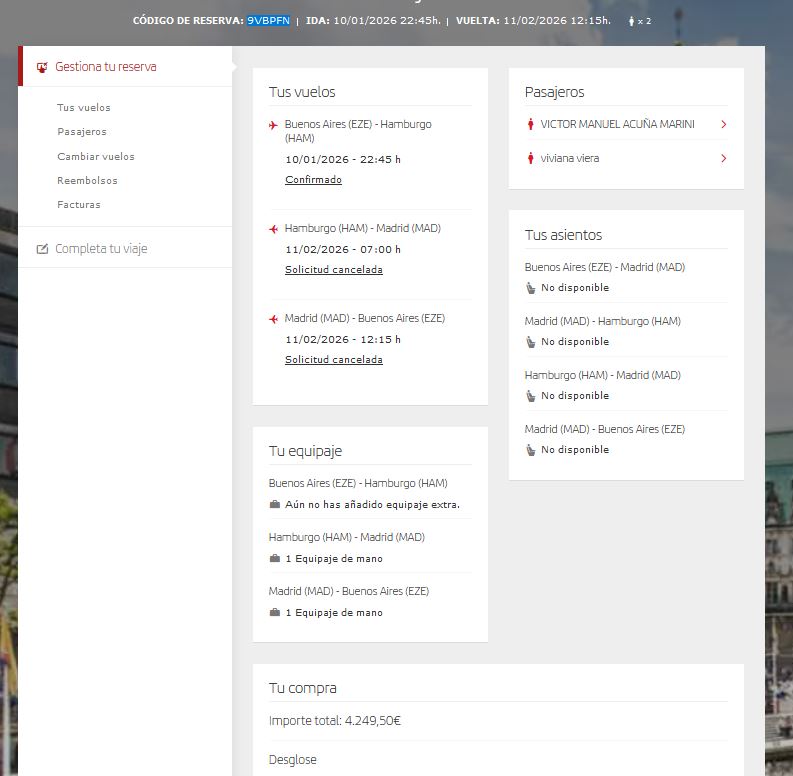Click plane icon for Hamburgo - Madrid flight
The width and height of the screenshot is (793, 776).
point(273,229)
